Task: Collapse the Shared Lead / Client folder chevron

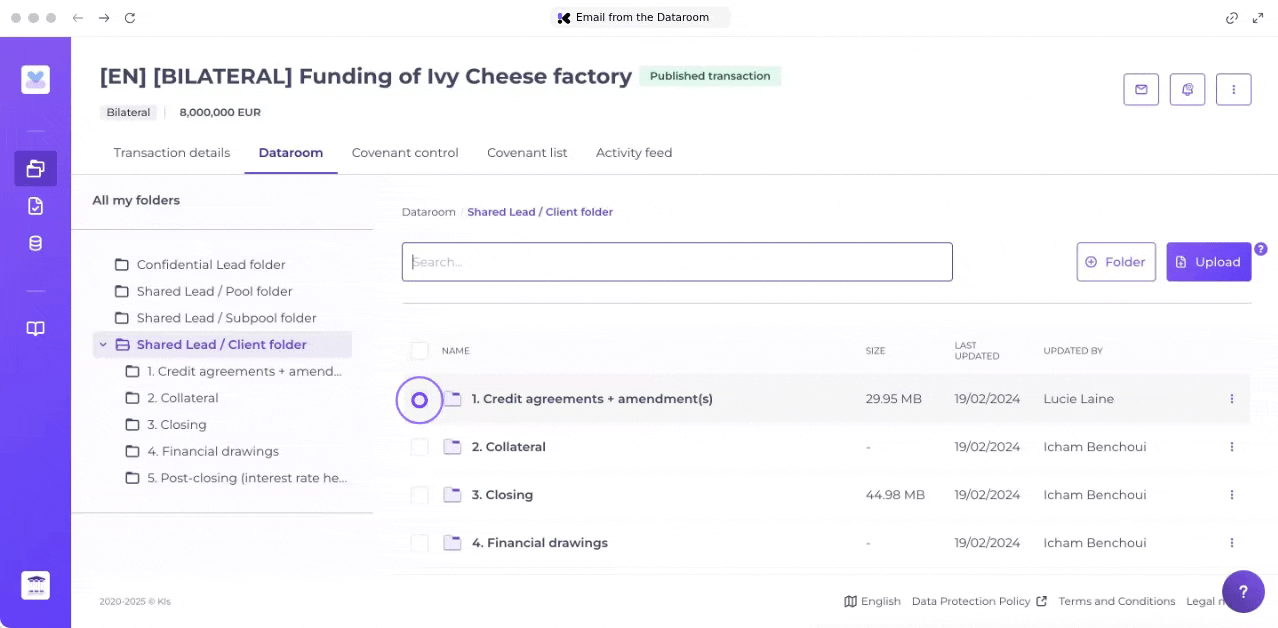Action: tap(103, 345)
